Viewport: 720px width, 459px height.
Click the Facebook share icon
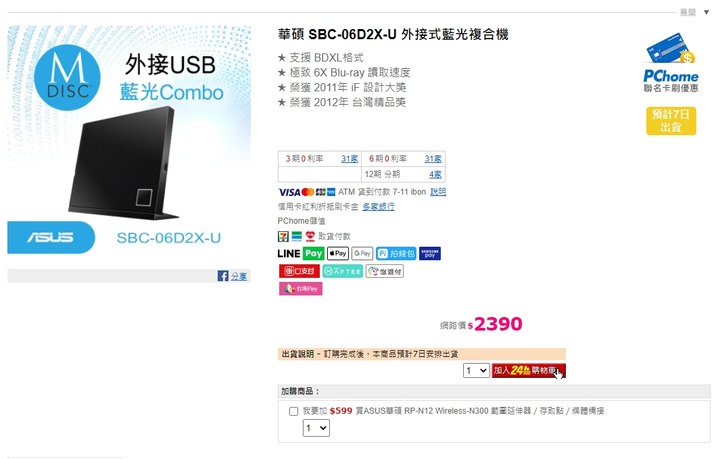pos(223,276)
